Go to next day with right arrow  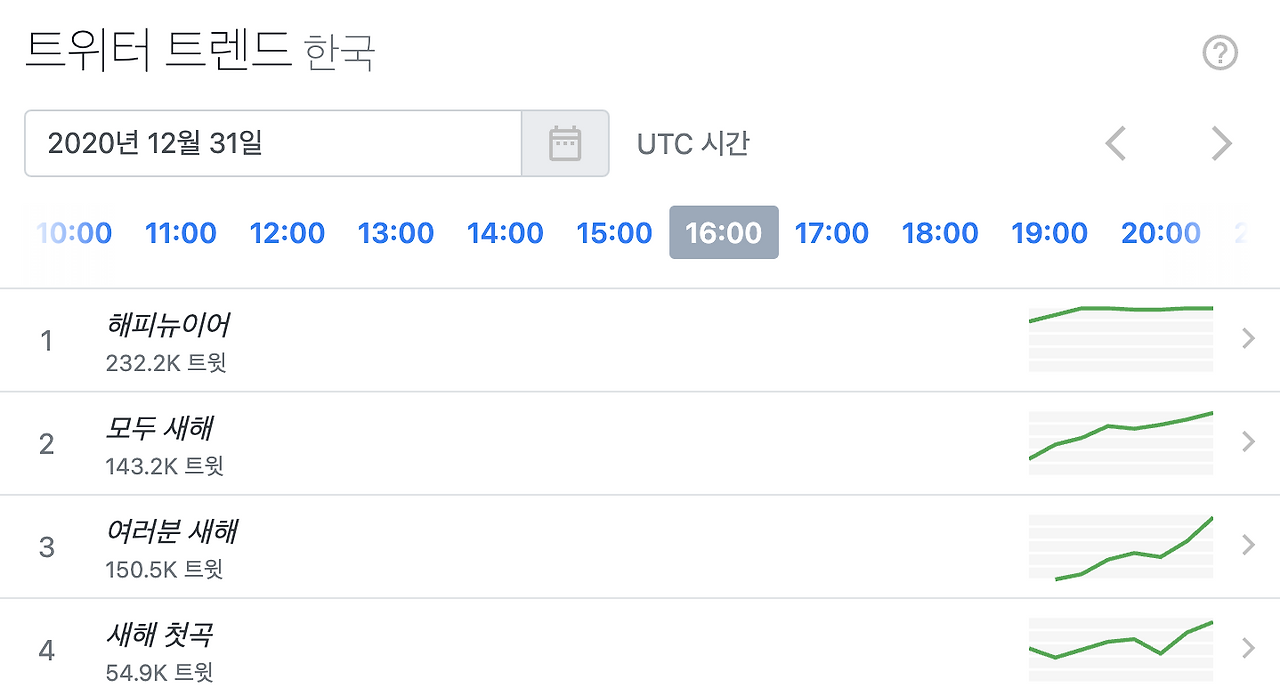(x=1221, y=143)
